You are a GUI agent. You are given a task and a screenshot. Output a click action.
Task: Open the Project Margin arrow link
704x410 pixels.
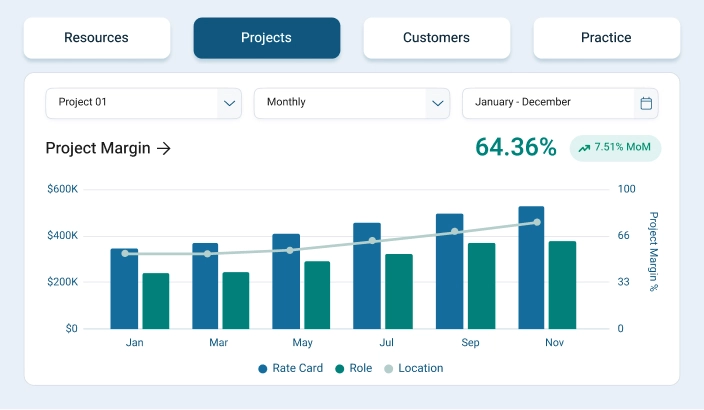click(x=164, y=149)
